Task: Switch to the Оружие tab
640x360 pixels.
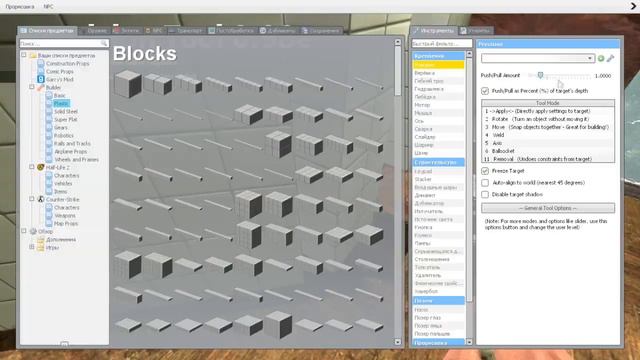Action: (93, 31)
